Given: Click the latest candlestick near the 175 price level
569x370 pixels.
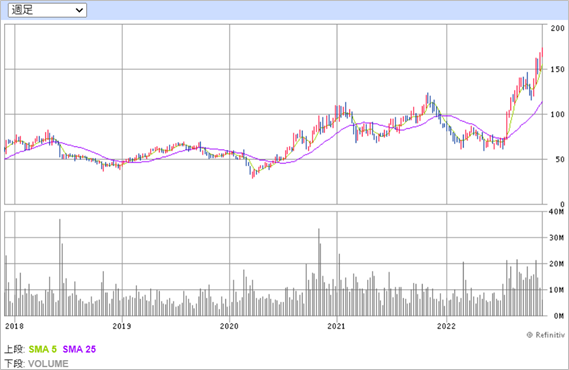Looking at the screenshot, I should (x=542, y=58).
